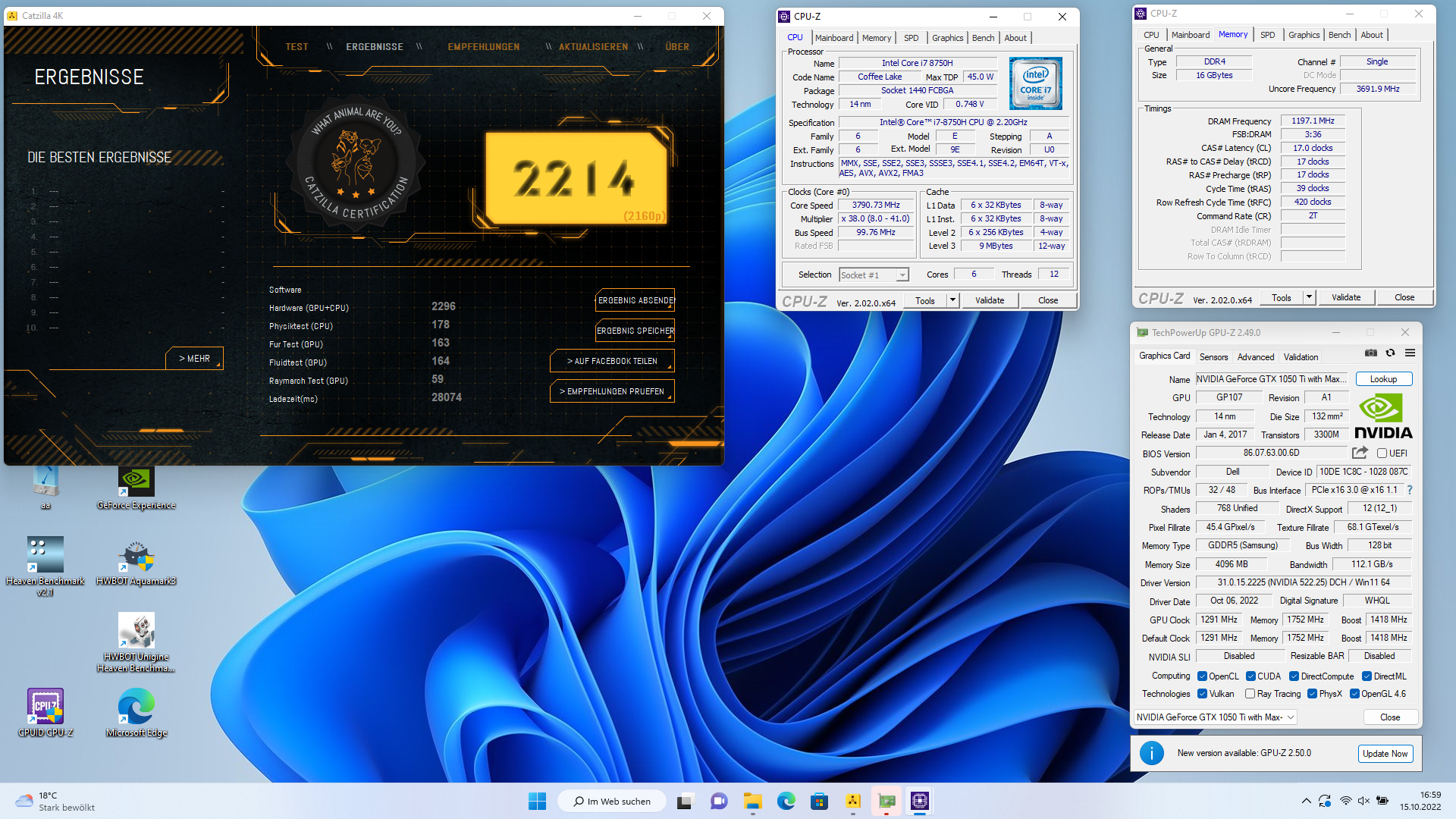Viewport: 1456px width, 819px height.
Task: Click the BIOS export share icon
Action: [1360, 453]
